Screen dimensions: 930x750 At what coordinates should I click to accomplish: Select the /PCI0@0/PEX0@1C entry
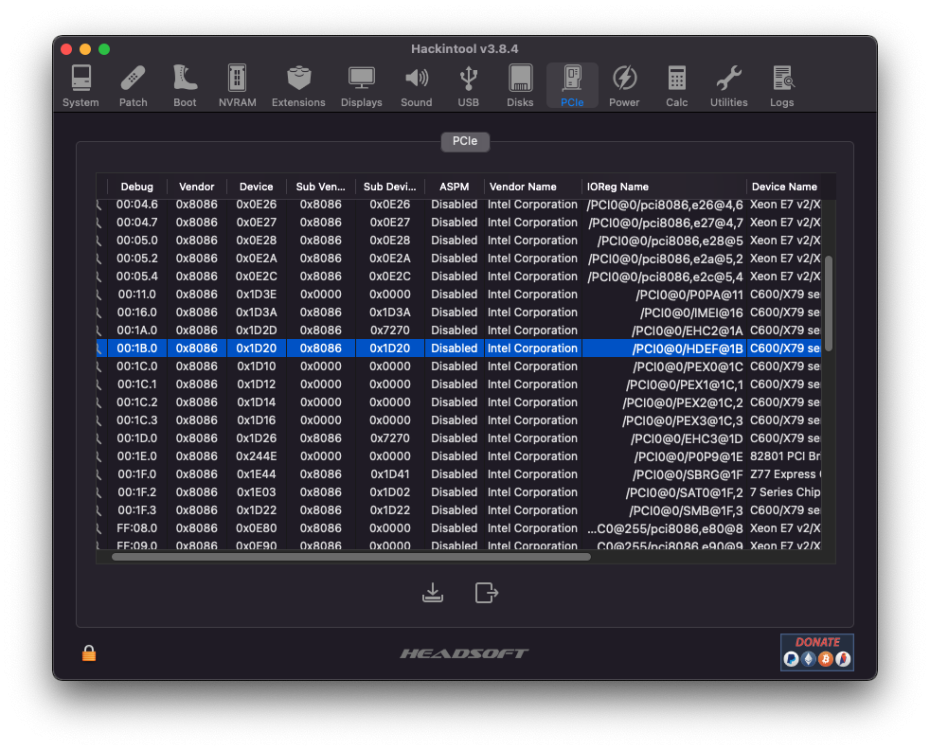tap(687, 366)
